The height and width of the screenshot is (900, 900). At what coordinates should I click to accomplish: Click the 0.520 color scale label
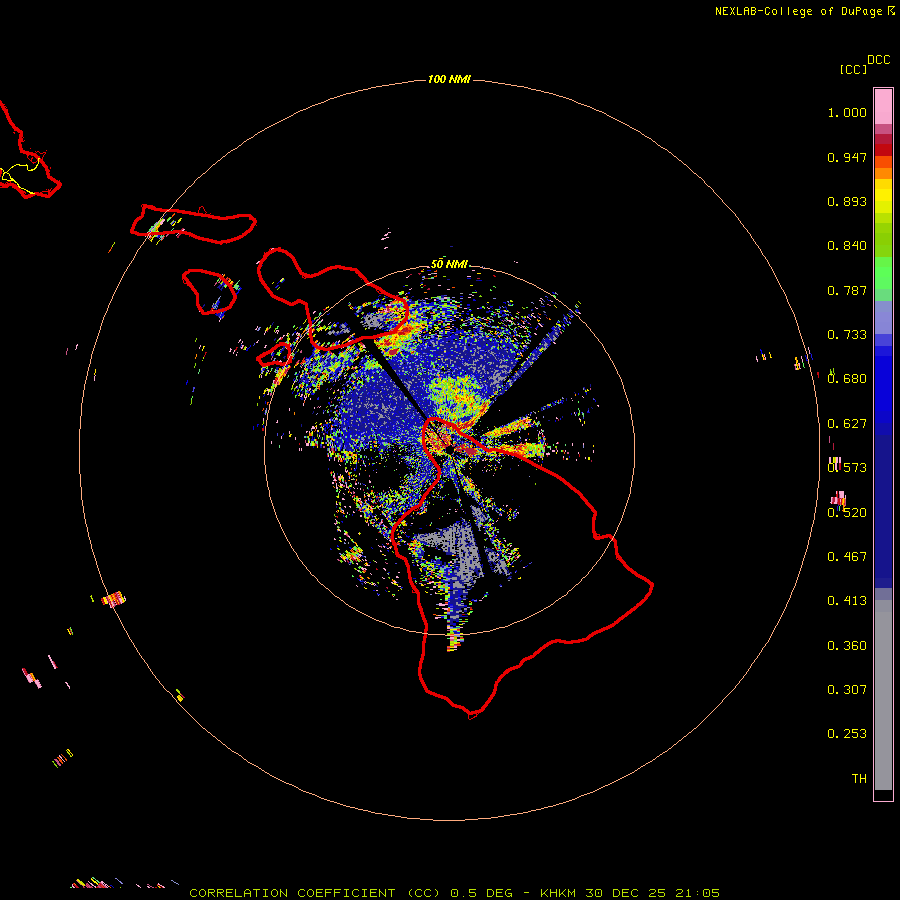(847, 513)
